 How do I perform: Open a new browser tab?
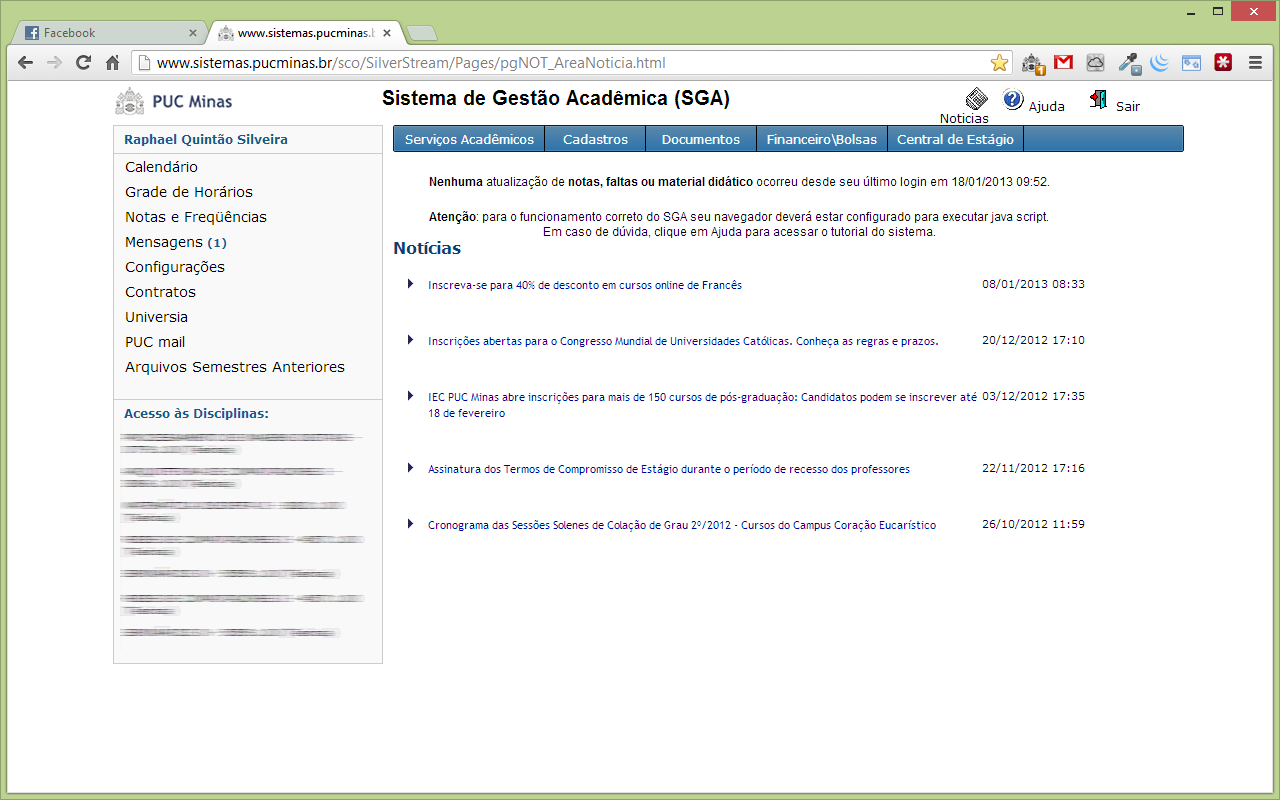click(x=422, y=33)
